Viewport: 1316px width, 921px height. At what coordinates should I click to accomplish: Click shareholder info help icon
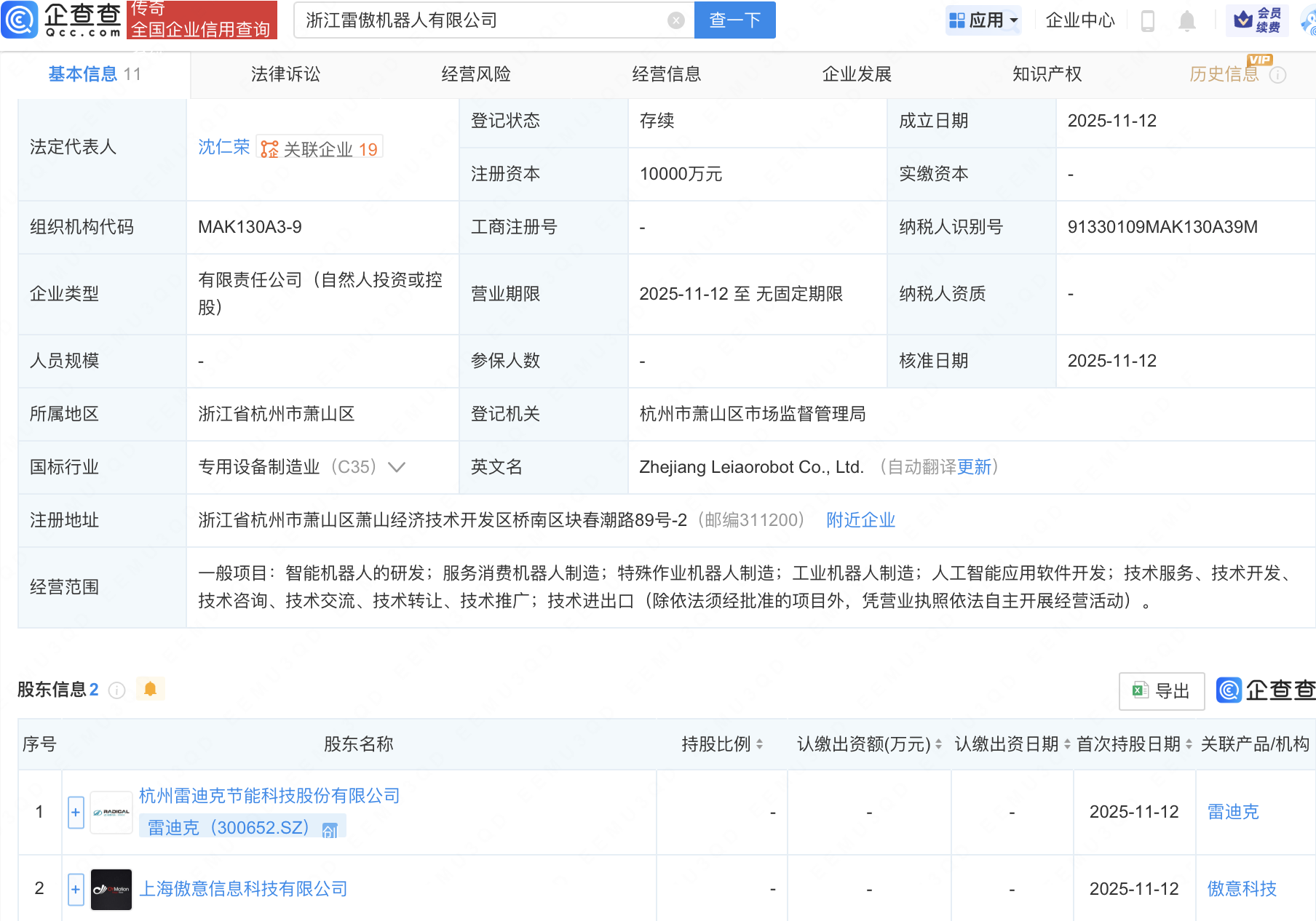coord(117,690)
